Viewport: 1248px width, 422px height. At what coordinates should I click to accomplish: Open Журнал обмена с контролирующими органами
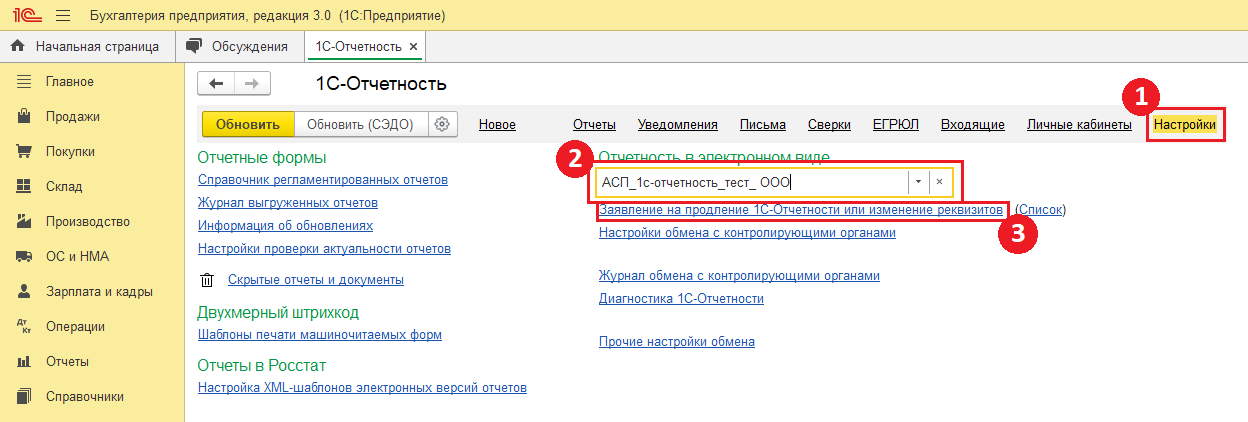(739, 276)
